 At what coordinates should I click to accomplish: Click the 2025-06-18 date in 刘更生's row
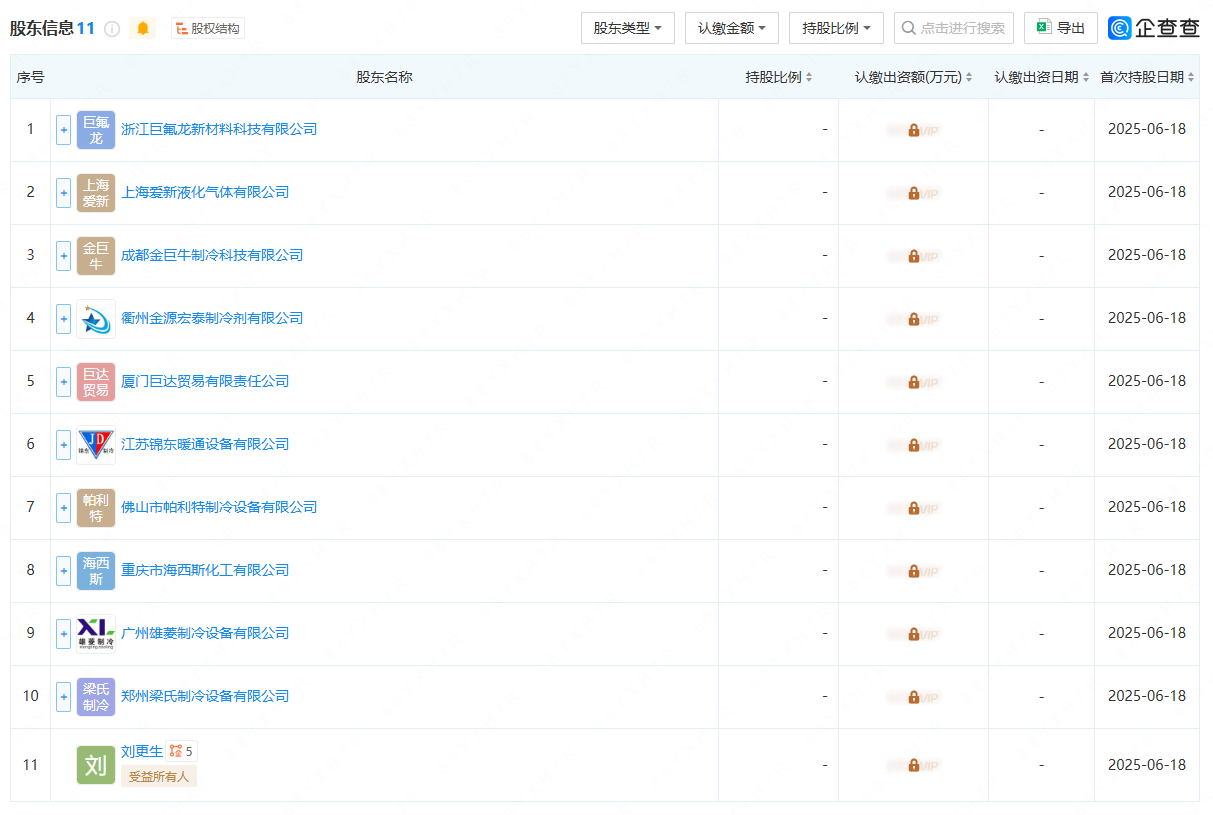tap(1147, 765)
